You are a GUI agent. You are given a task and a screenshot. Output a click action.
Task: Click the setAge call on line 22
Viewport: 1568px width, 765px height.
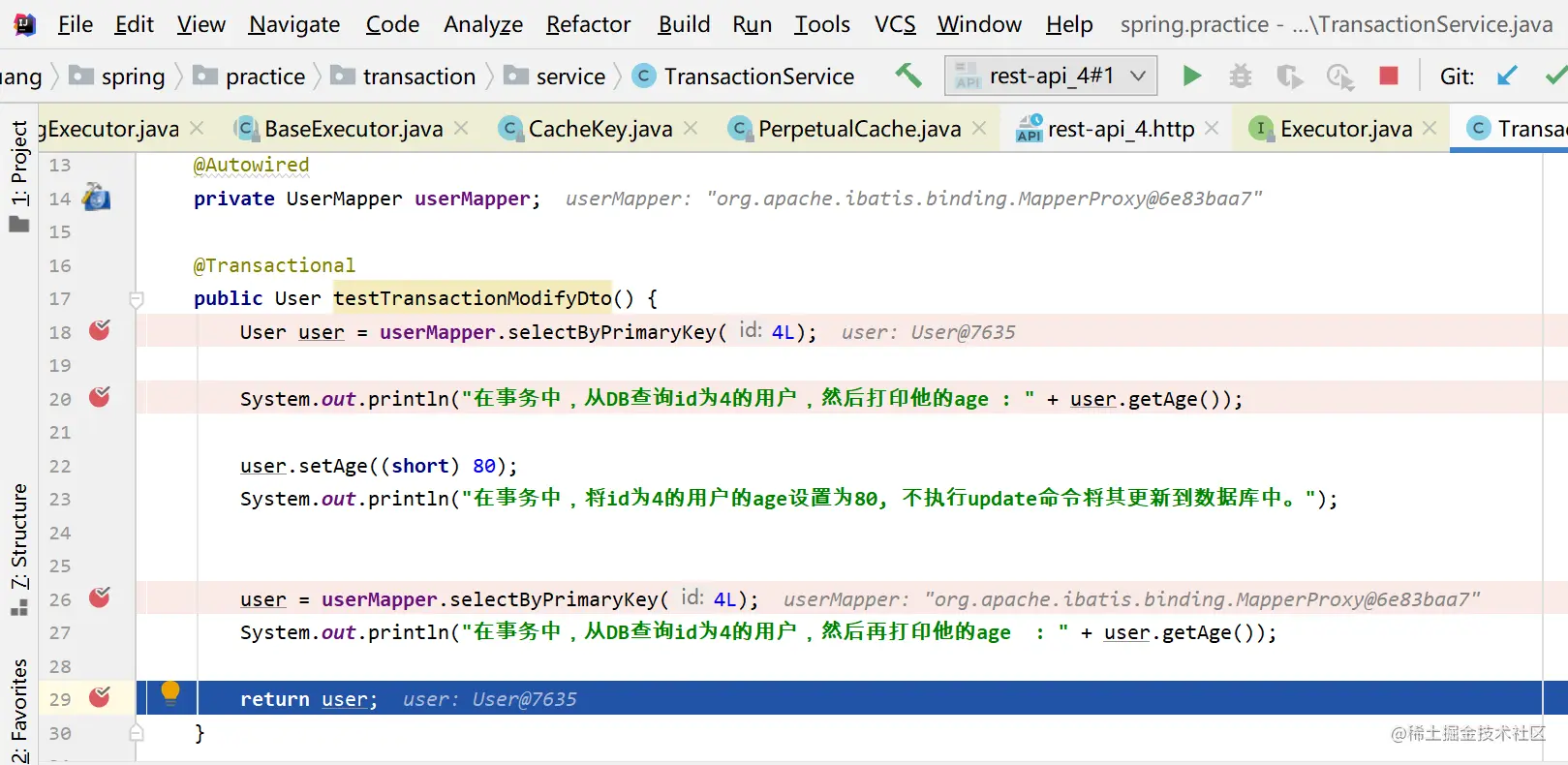point(333,466)
